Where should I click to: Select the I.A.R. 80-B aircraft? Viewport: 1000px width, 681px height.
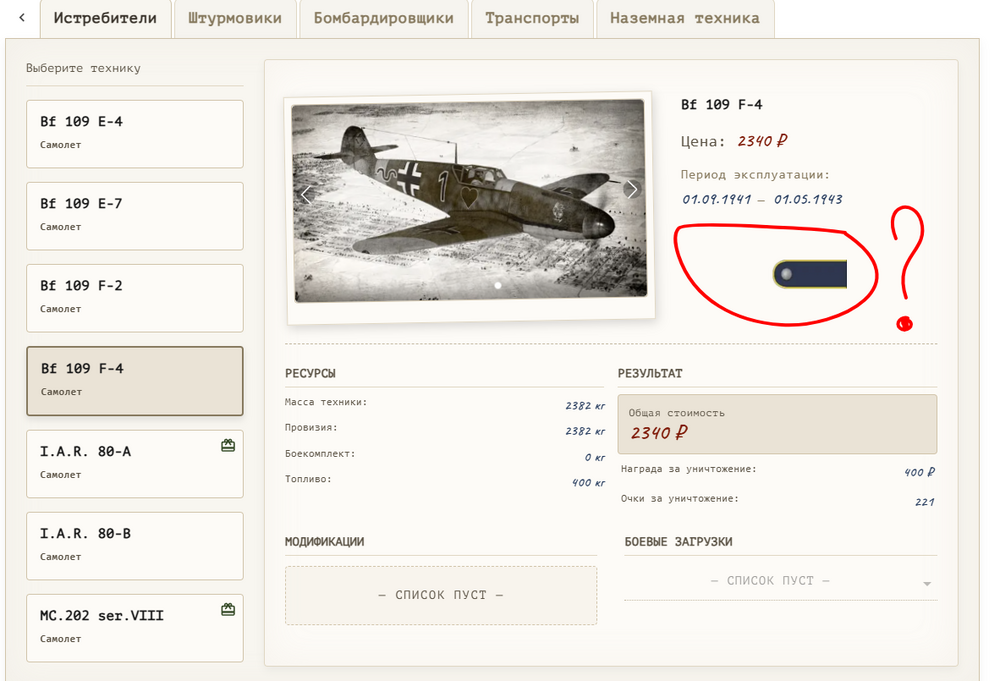click(134, 545)
